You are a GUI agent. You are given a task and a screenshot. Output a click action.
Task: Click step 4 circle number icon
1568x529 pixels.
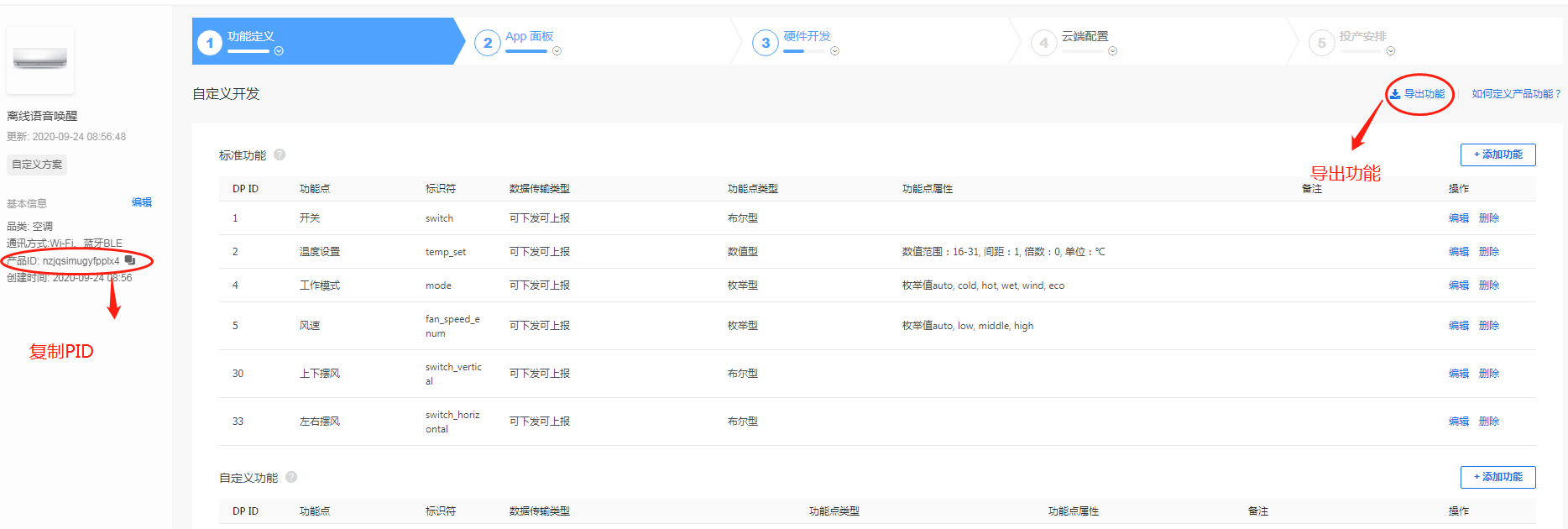(x=1043, y=43)
